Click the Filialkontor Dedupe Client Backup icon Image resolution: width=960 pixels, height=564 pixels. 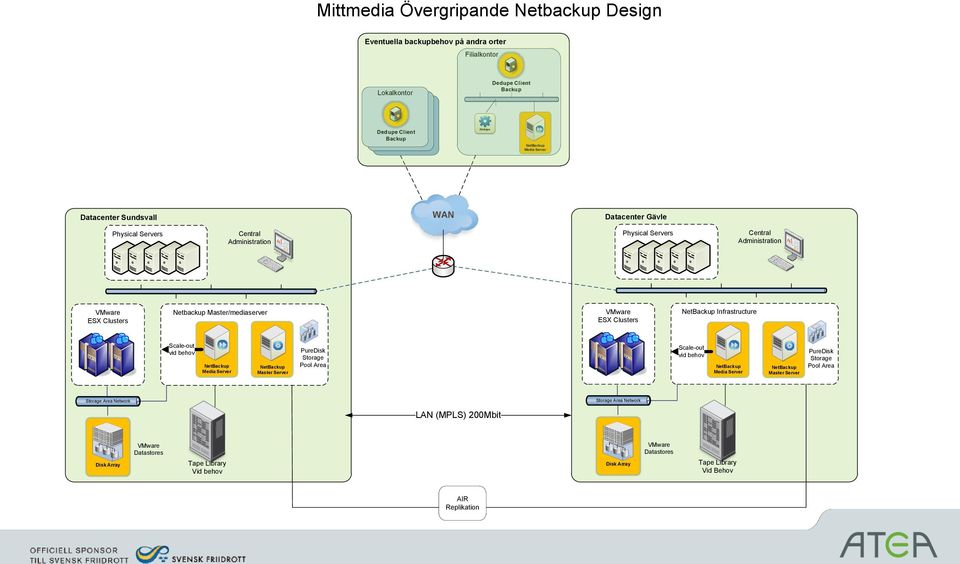511,65
